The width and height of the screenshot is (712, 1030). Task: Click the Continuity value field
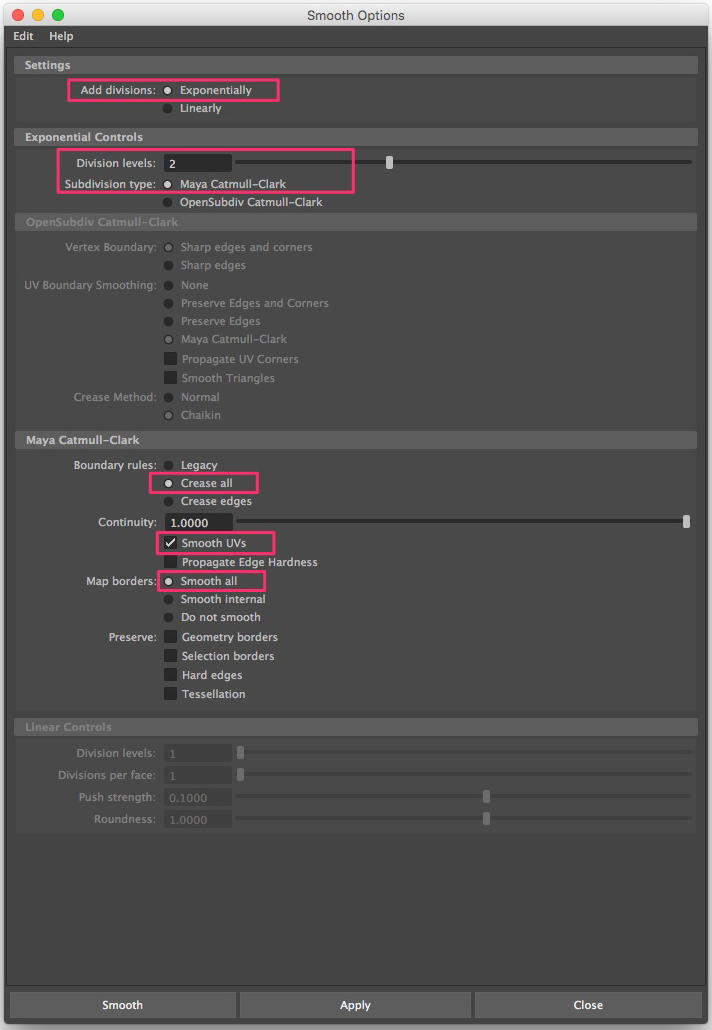[x=198, y=522]
